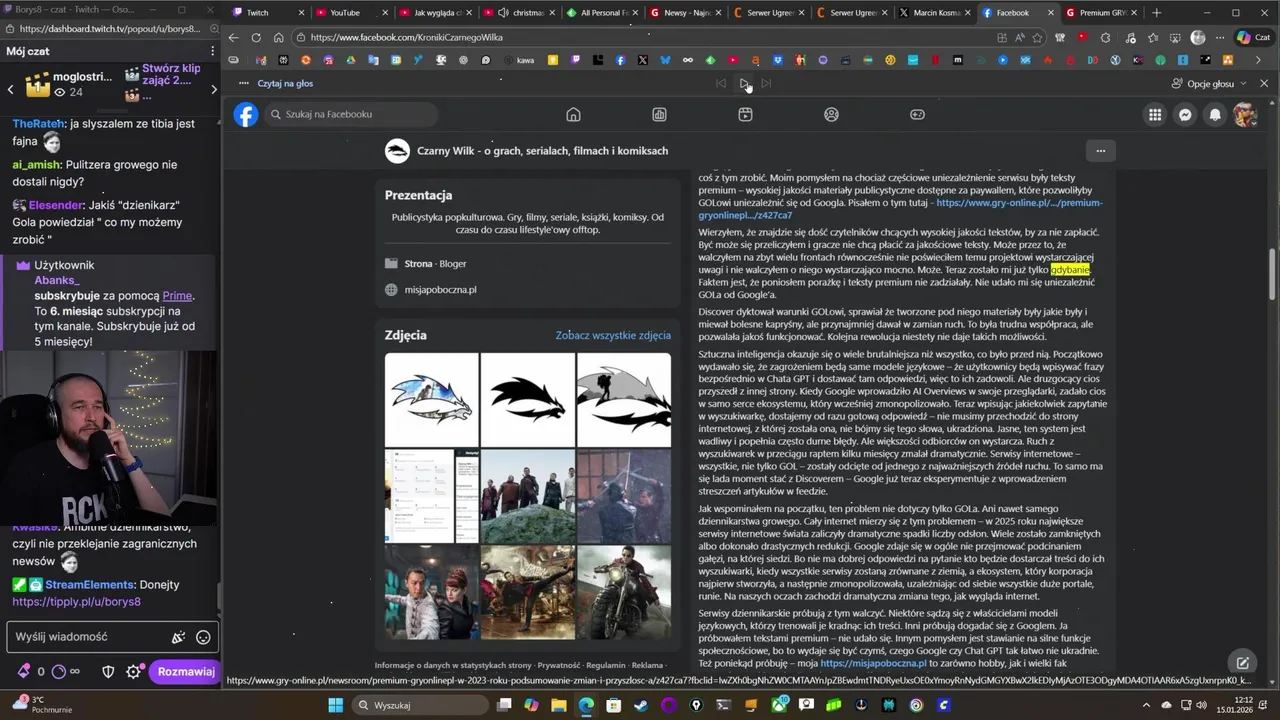Open the taskbar volume icon

point(1201,705)
